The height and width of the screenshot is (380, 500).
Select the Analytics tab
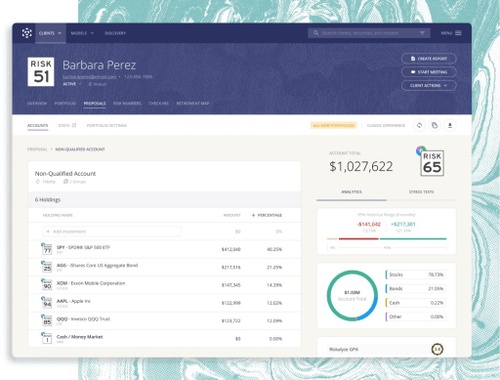click(352, 192)
